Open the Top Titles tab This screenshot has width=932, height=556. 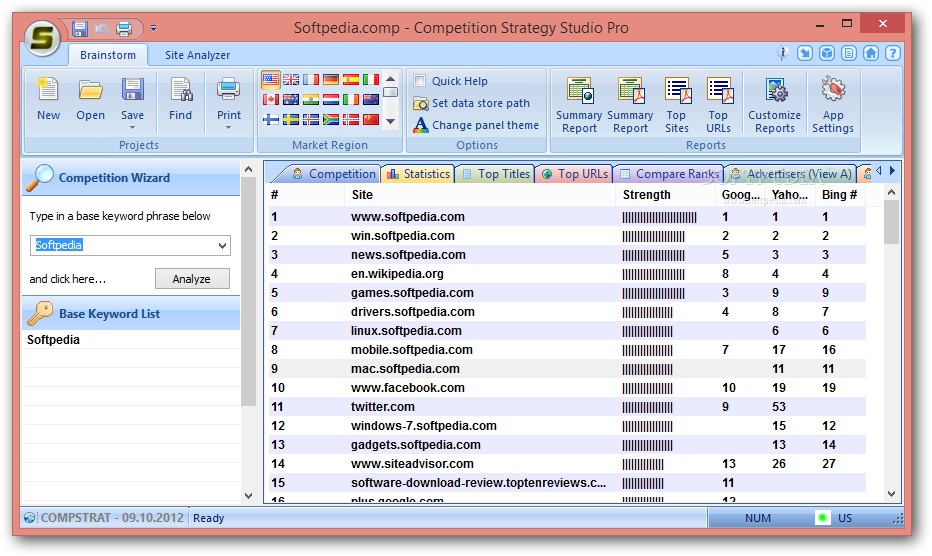tap(496, 174)
